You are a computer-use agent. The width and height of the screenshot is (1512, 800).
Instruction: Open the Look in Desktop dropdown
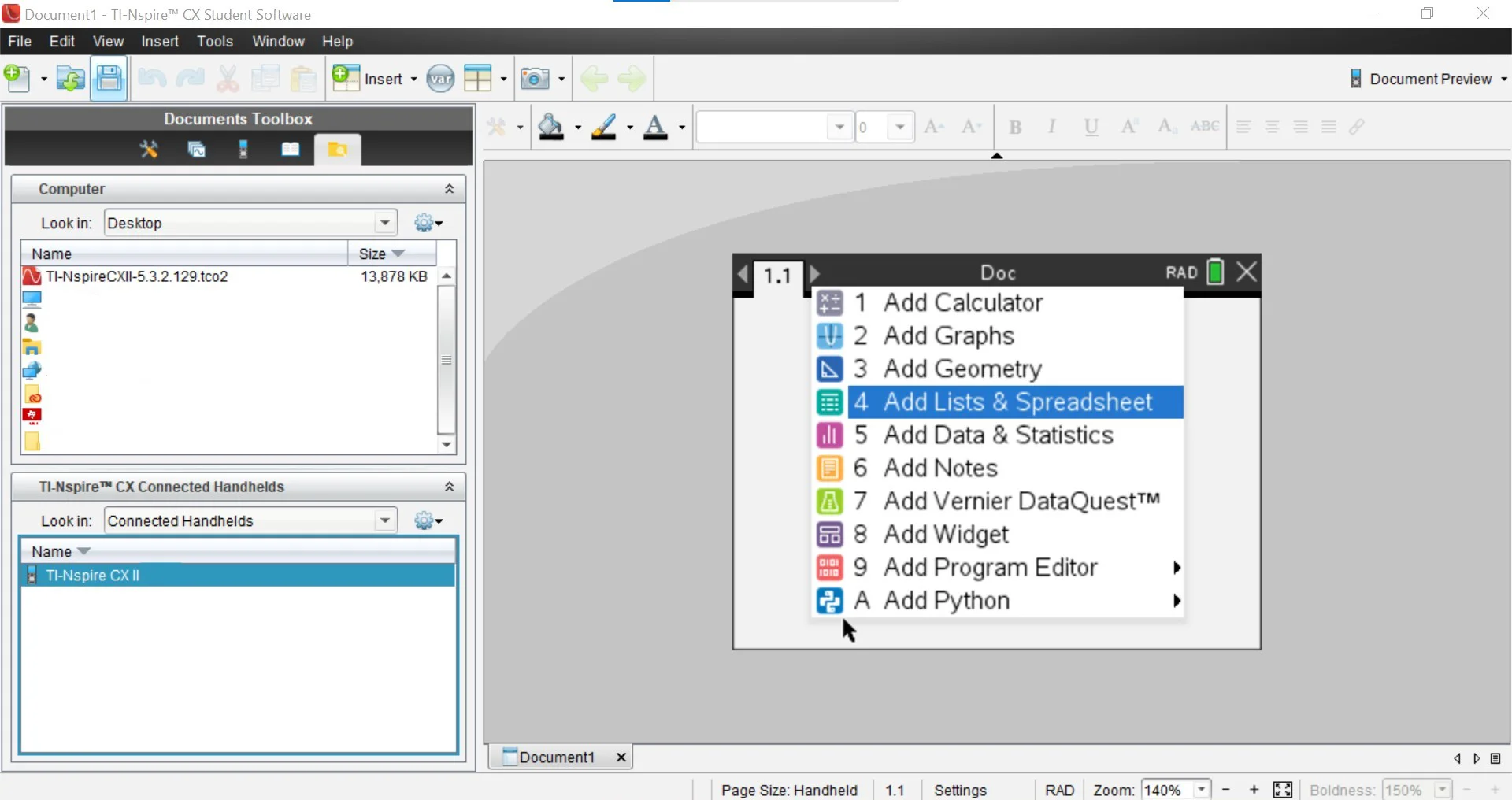(x=384, y=223)
